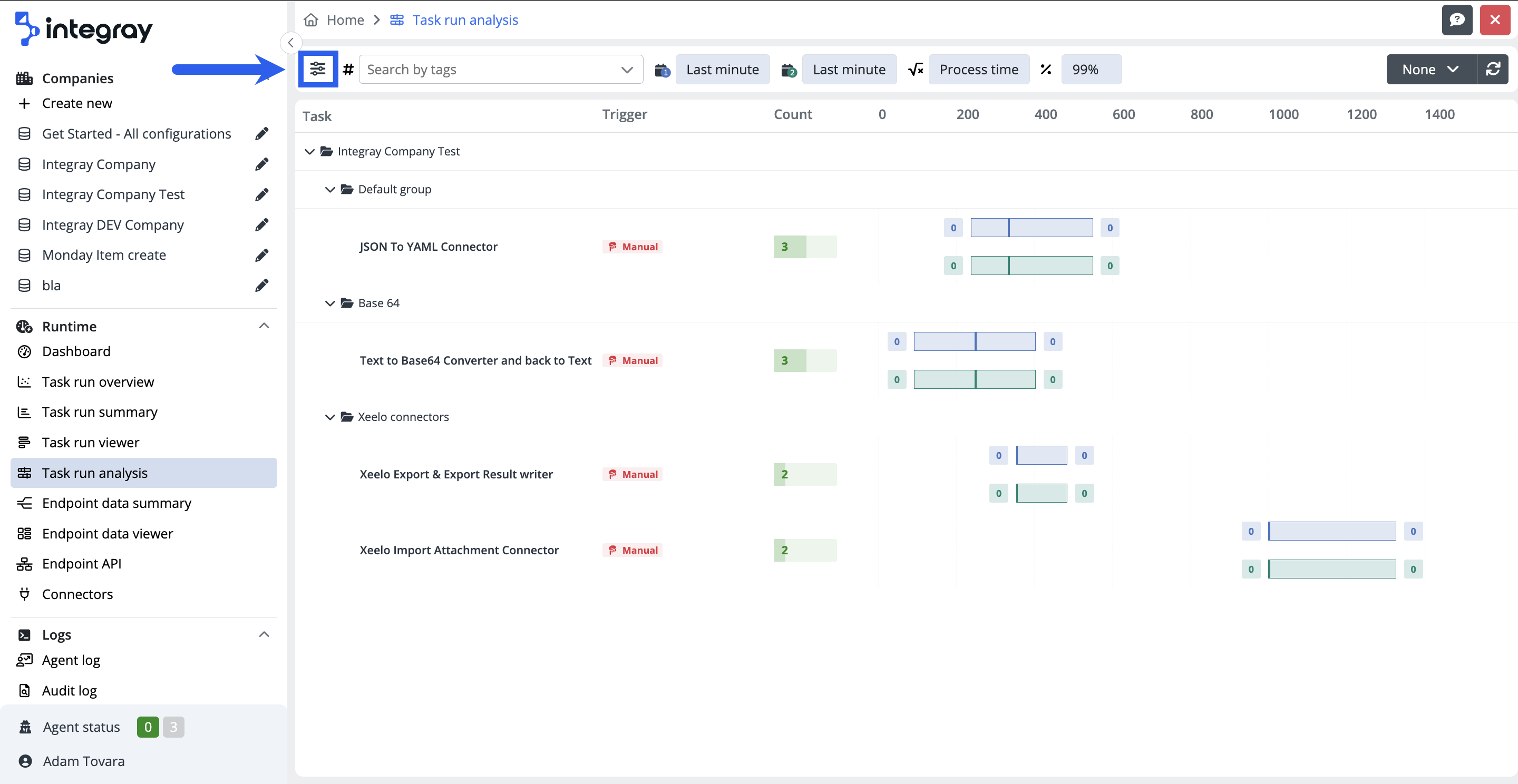Image resolution: width=1518 pixels, height=784 pixels.
Task: Click the 99% percentile value button
Action: click(1091, 69)
